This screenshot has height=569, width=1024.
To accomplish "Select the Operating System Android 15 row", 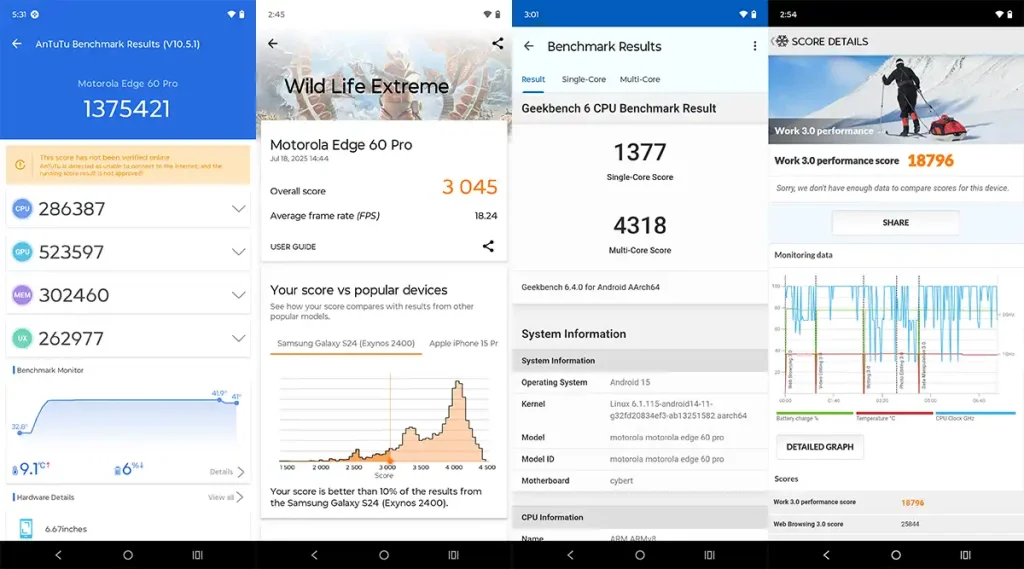I will pos(640,382).
